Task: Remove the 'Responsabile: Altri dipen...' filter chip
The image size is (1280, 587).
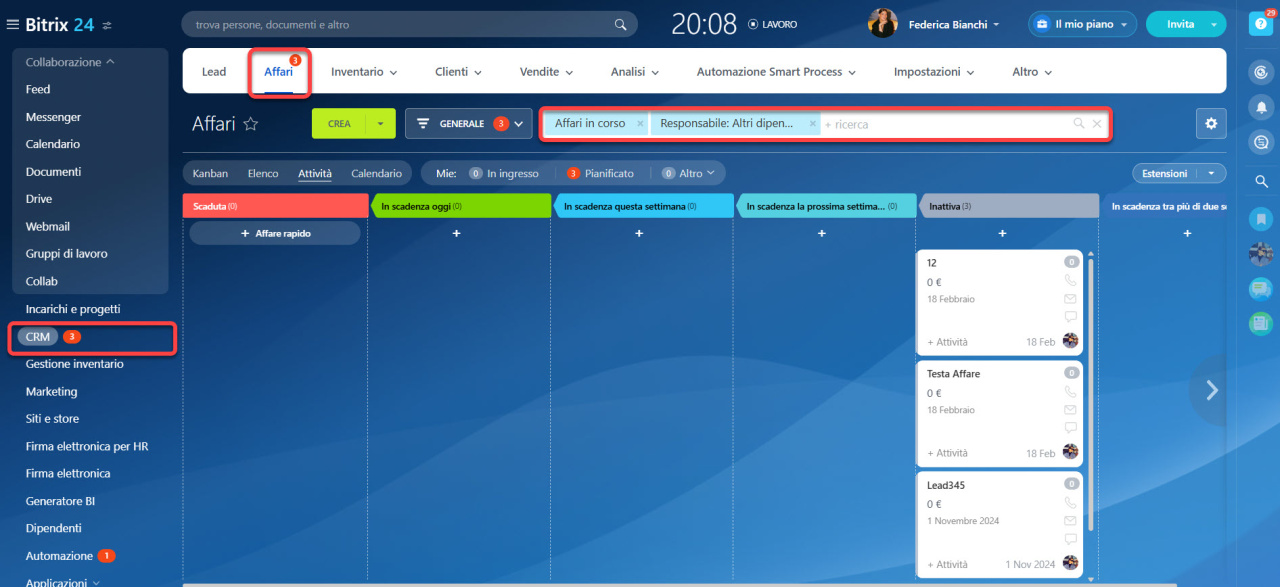Action: (x=813, y=124)
